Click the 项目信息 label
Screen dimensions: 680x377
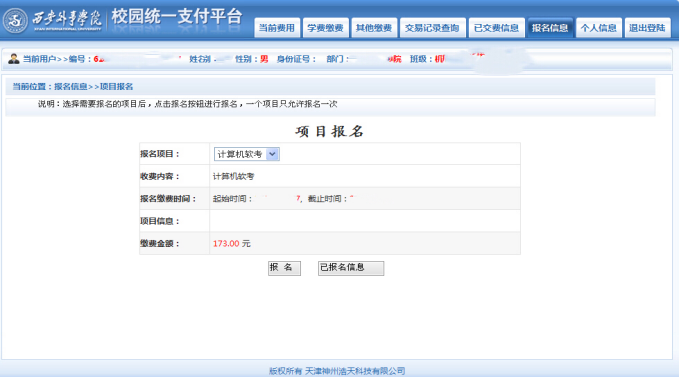tap(160, 221)
